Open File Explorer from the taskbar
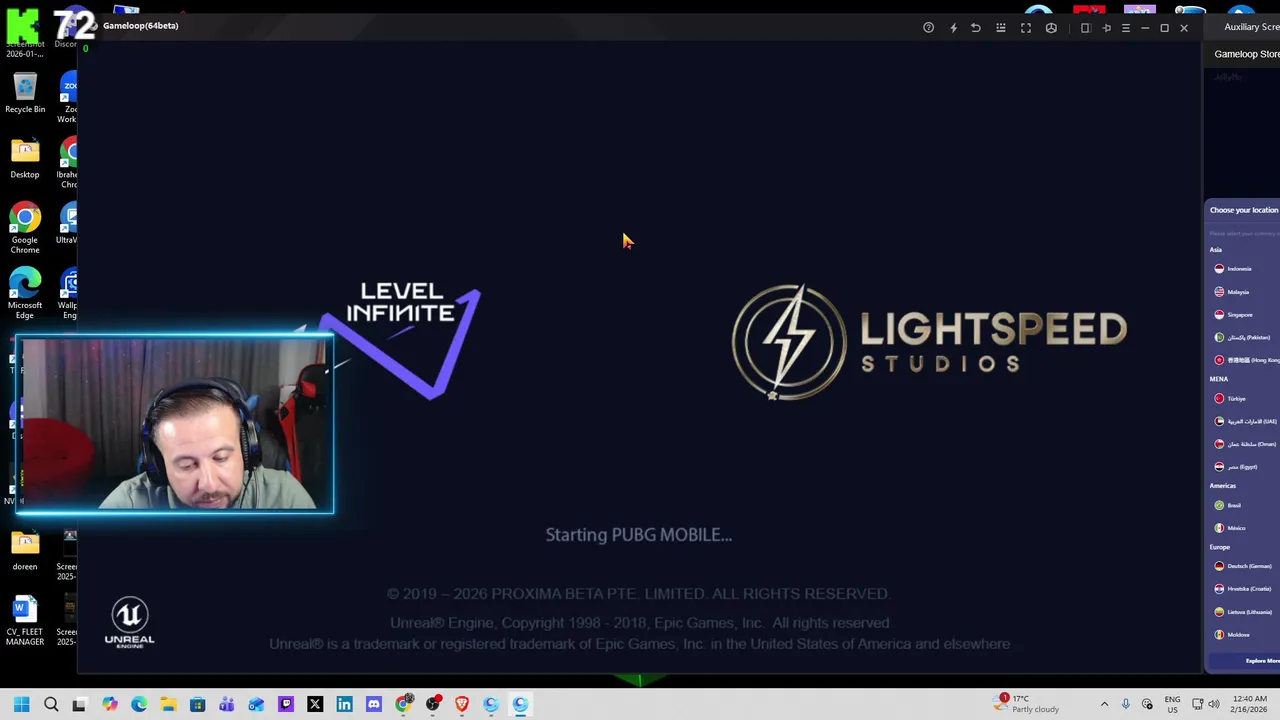 168,704
